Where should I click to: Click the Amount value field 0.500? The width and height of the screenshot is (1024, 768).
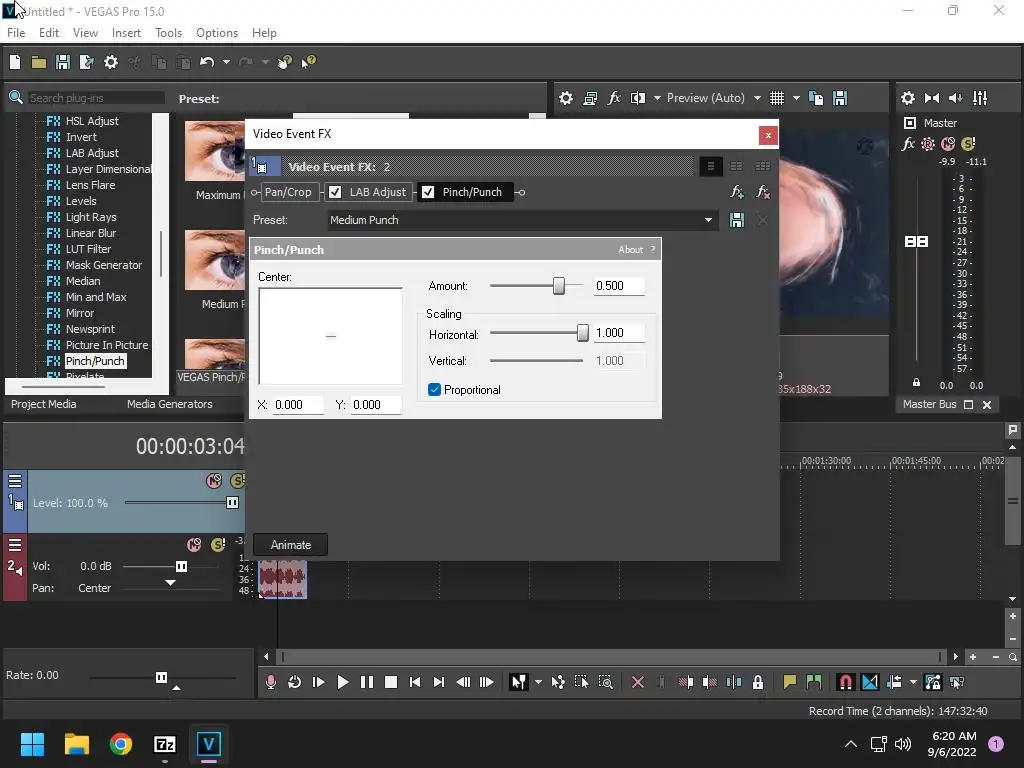619,286
